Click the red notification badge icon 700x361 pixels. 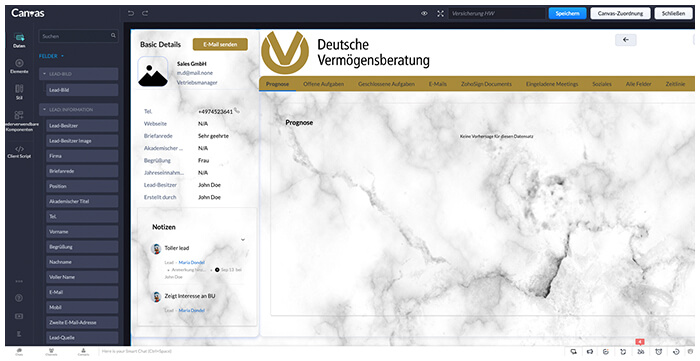(x=640, y=342)
